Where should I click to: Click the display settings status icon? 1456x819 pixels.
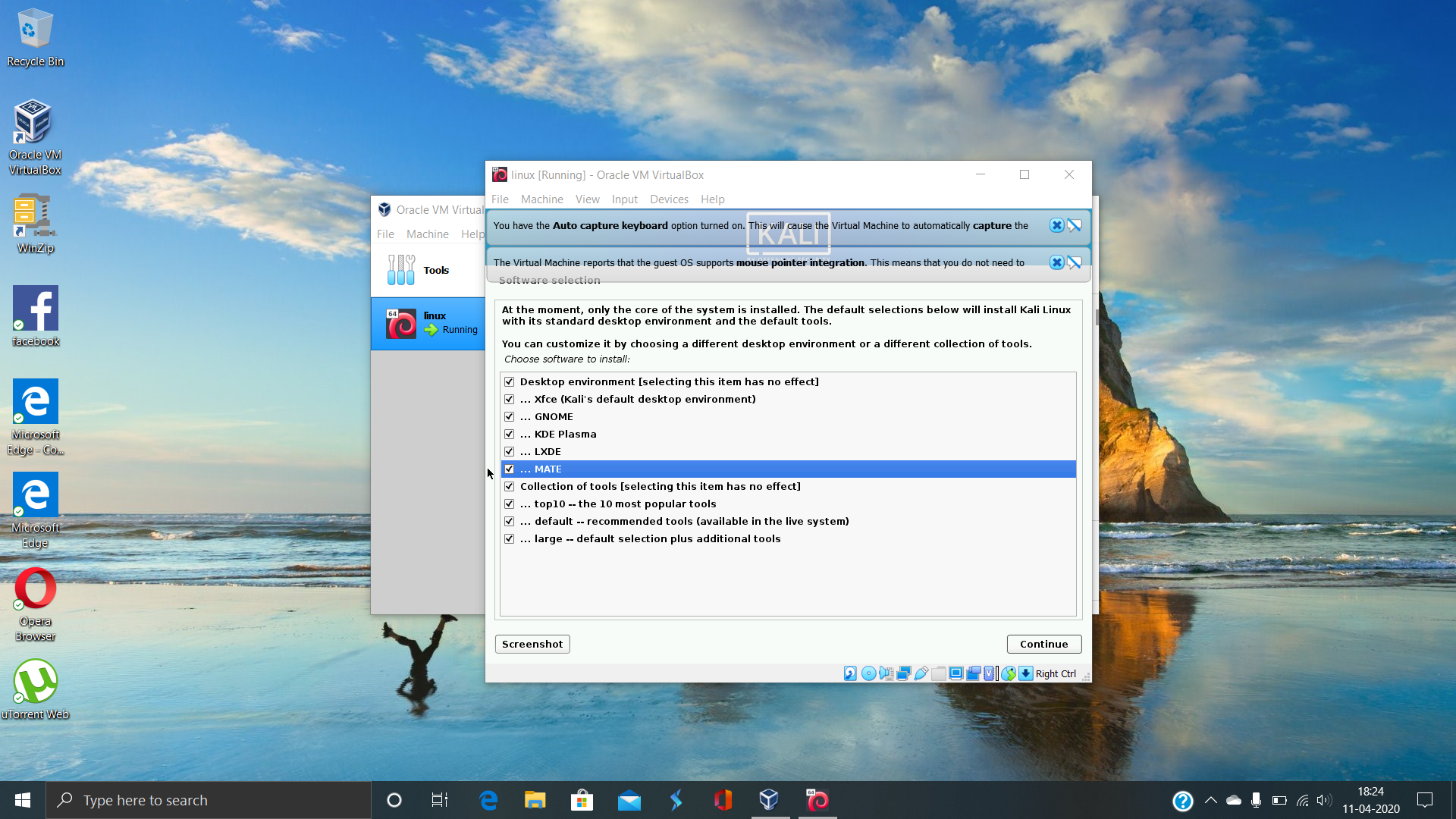tap(955, 673)
